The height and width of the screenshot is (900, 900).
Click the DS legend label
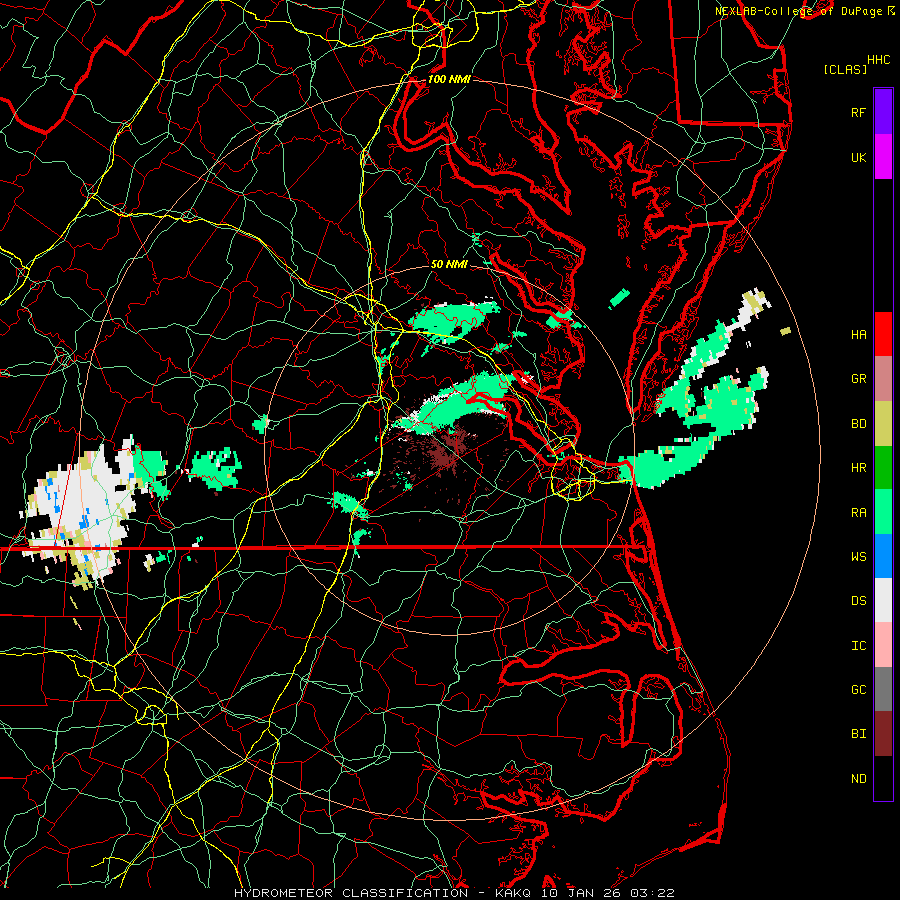(858, 601)
